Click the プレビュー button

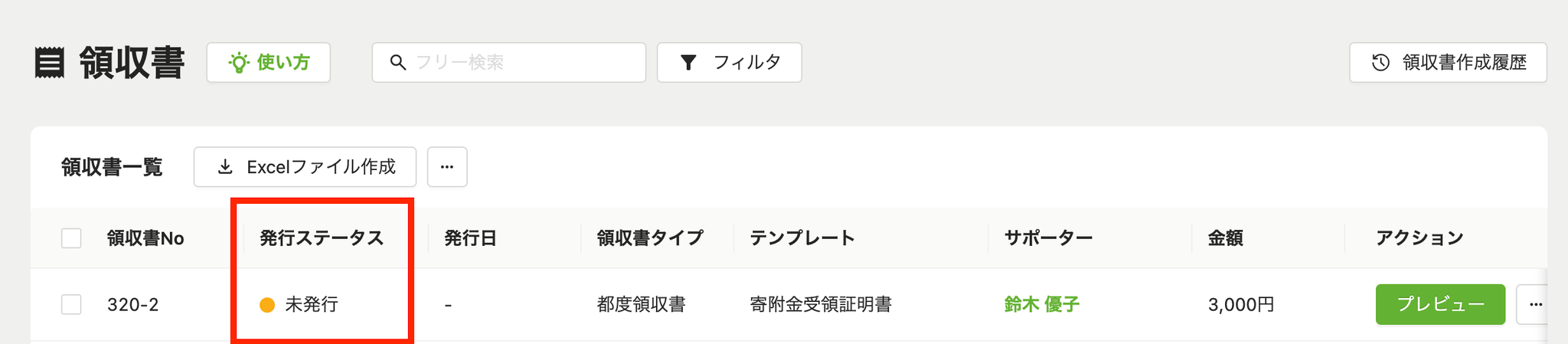(x=1440, y=304)
